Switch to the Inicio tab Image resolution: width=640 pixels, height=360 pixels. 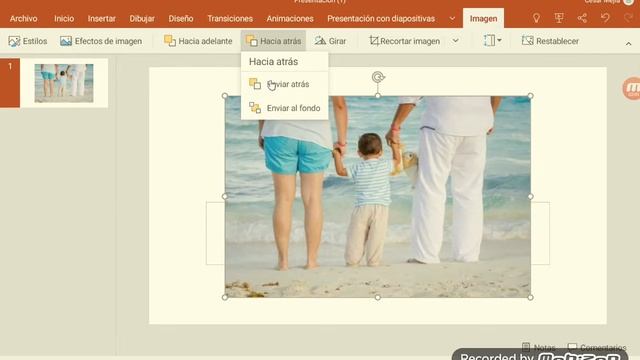pos(64,18)
